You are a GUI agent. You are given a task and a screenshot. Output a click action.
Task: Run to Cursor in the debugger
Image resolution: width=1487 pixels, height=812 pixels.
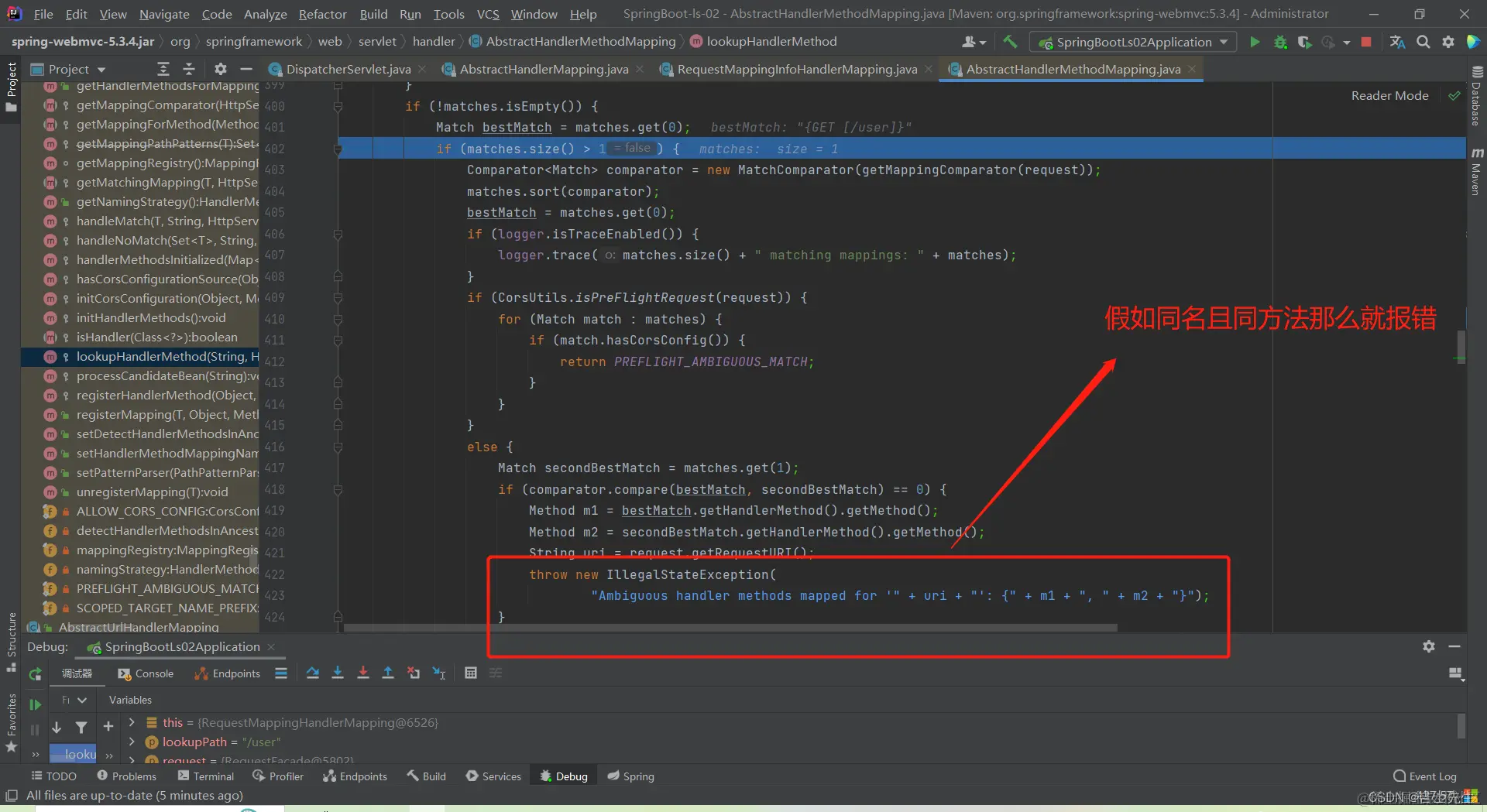coord(439,673)
